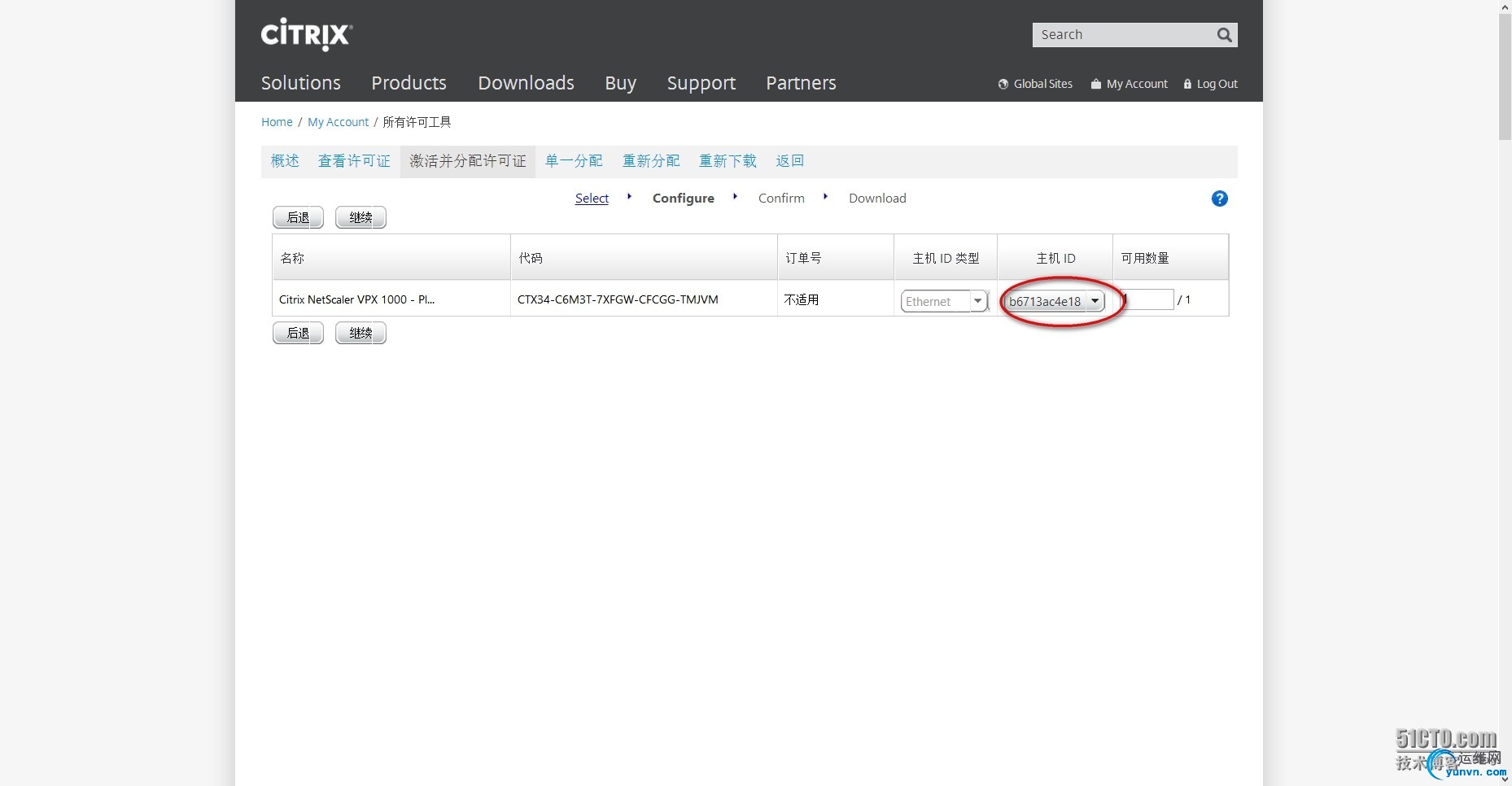Sort by the 名称 column header
Image resolution: width=1512 pixels, height=786 pixels.
point(391,258)
